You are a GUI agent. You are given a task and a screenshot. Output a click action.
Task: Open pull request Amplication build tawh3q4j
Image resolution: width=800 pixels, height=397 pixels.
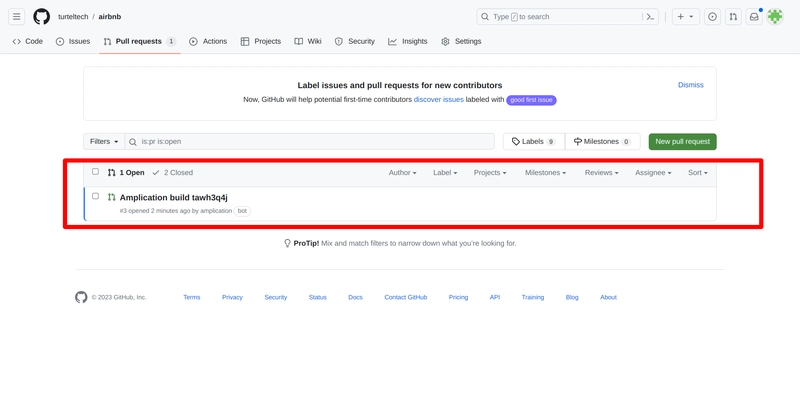[173, 197]
